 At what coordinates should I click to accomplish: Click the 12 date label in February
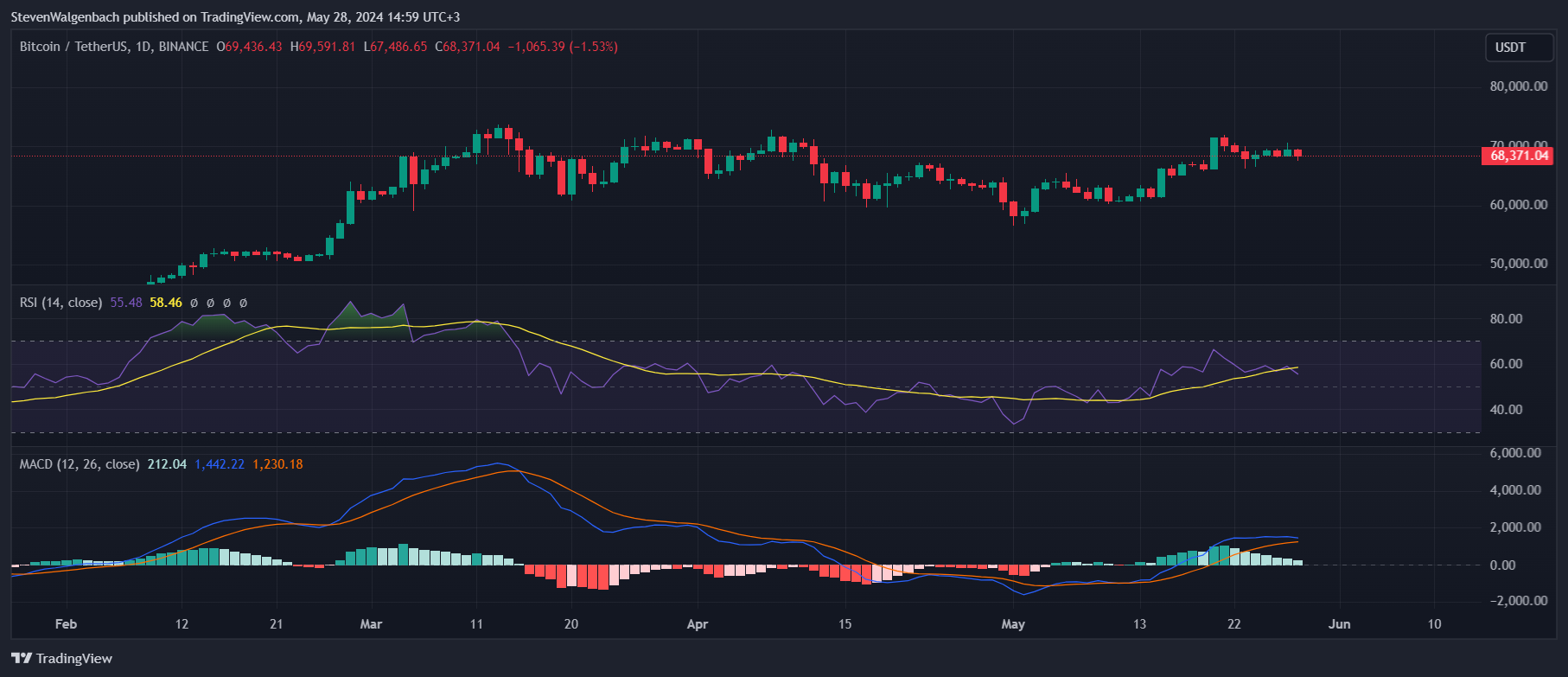pos(182,624)
